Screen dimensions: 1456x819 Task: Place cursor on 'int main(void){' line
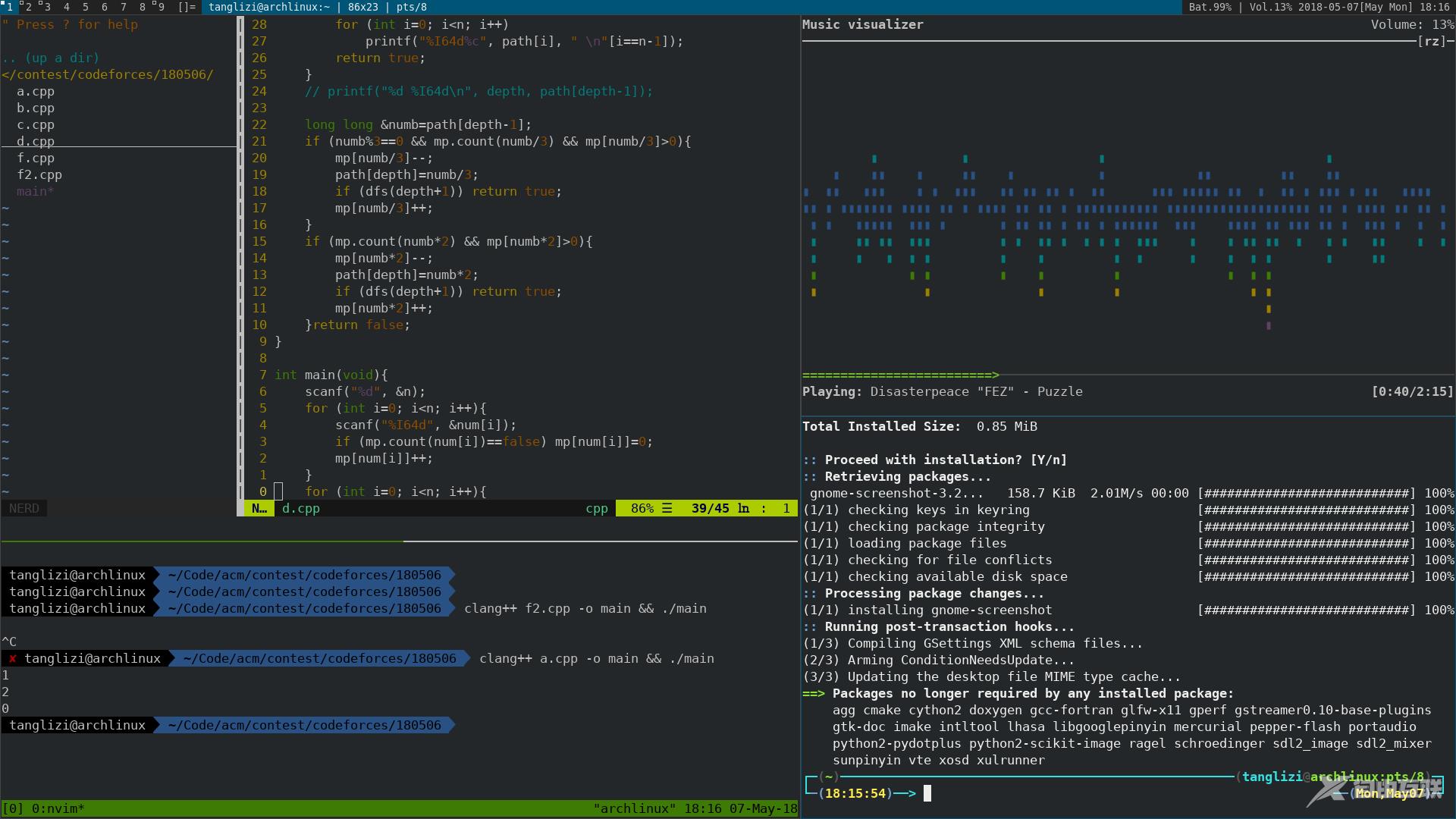331,375
